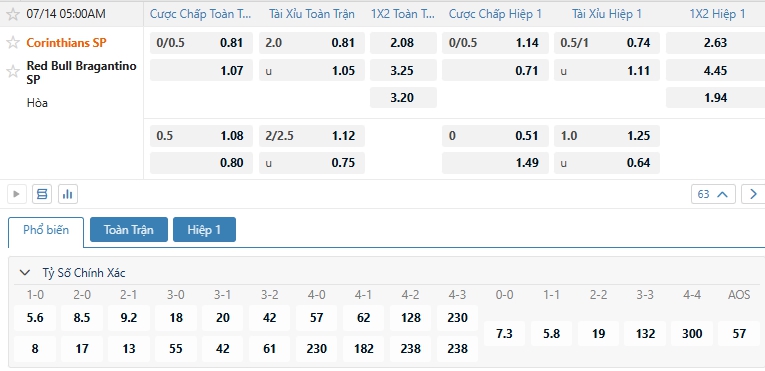Switch to the Toàn Trận tab
Screen dimensions: 765x371
(x=129, y=230)
